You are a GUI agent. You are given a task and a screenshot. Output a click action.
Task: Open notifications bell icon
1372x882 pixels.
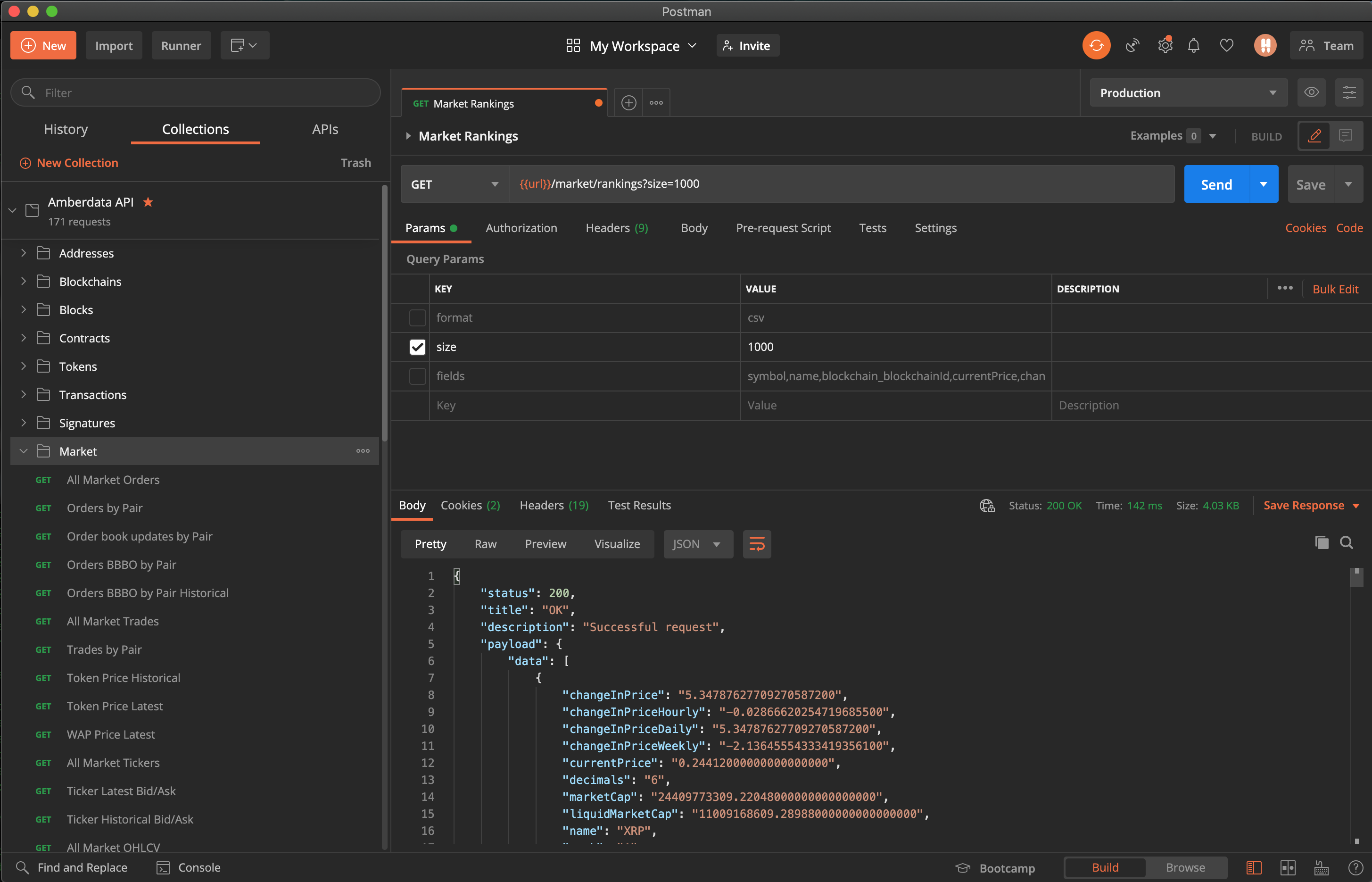[1193, 45]
